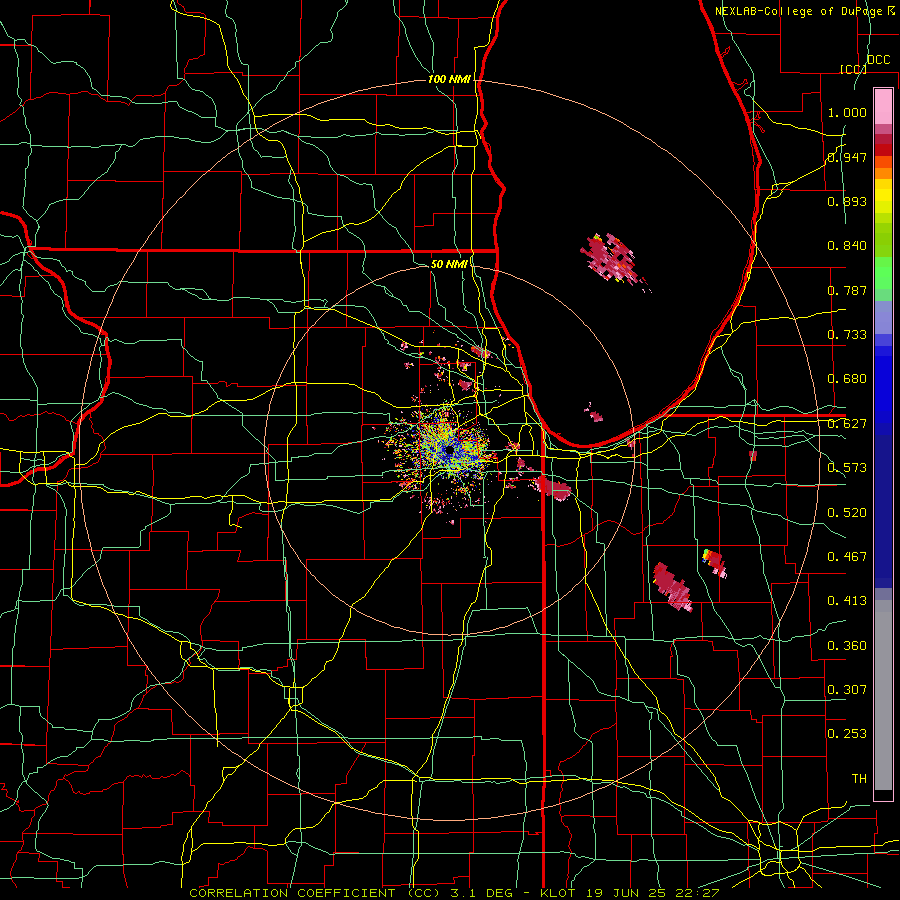Click the 50 NMI range ring label
The image size is (900, 900).
(x=449, y=264)
